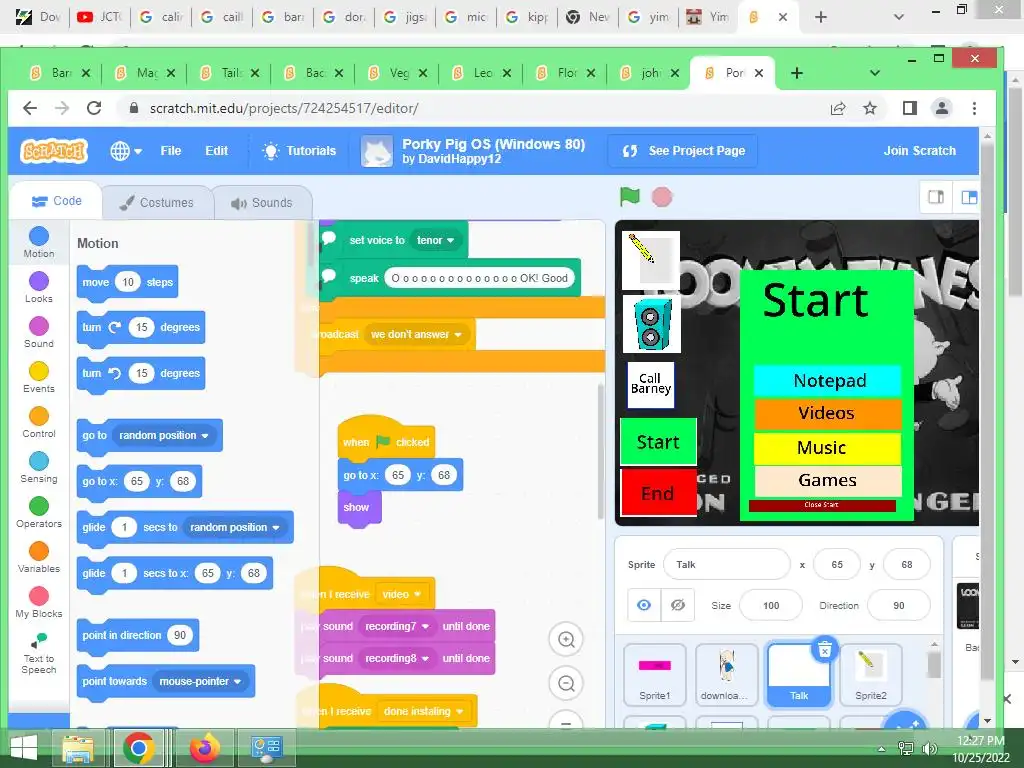This screenshot has height=768, width=1024.
Task: Open the recording7 sound dropdown
Action: click(x=396, y=626)
